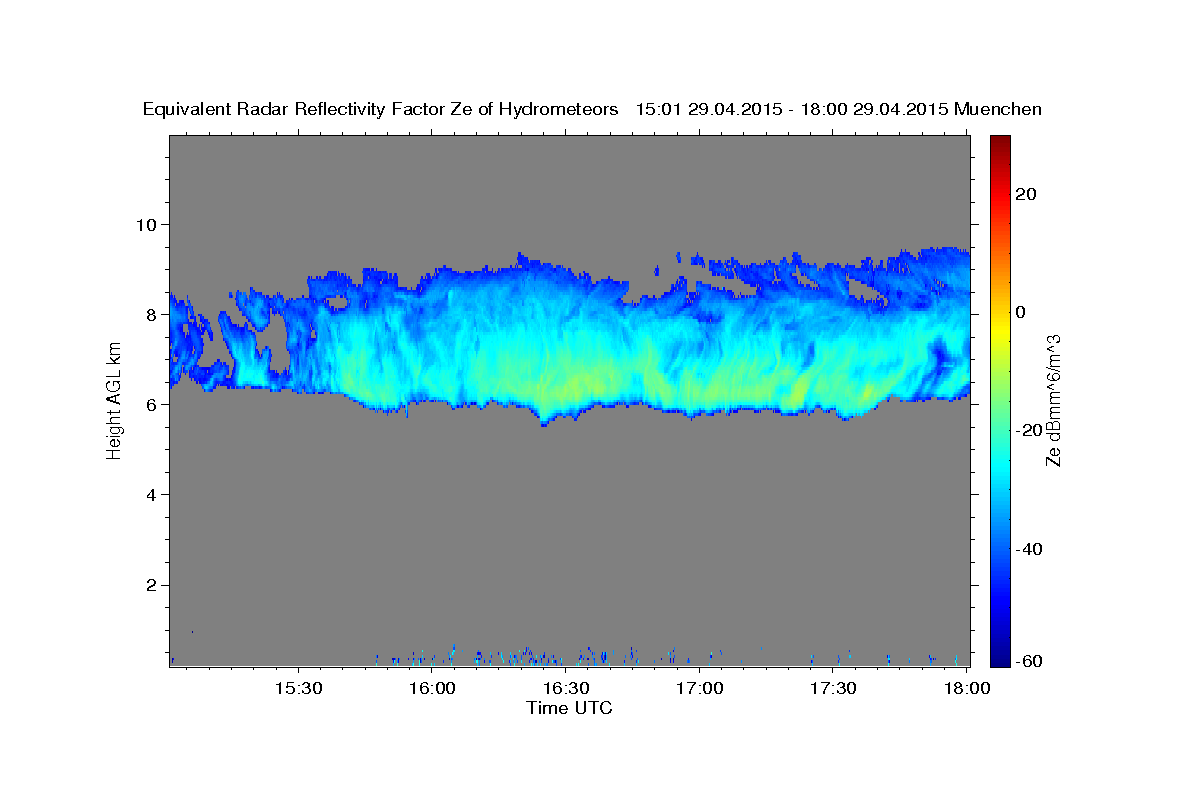
Task: Click the "17:30" time tick label
Action: [x=833, y=689]
